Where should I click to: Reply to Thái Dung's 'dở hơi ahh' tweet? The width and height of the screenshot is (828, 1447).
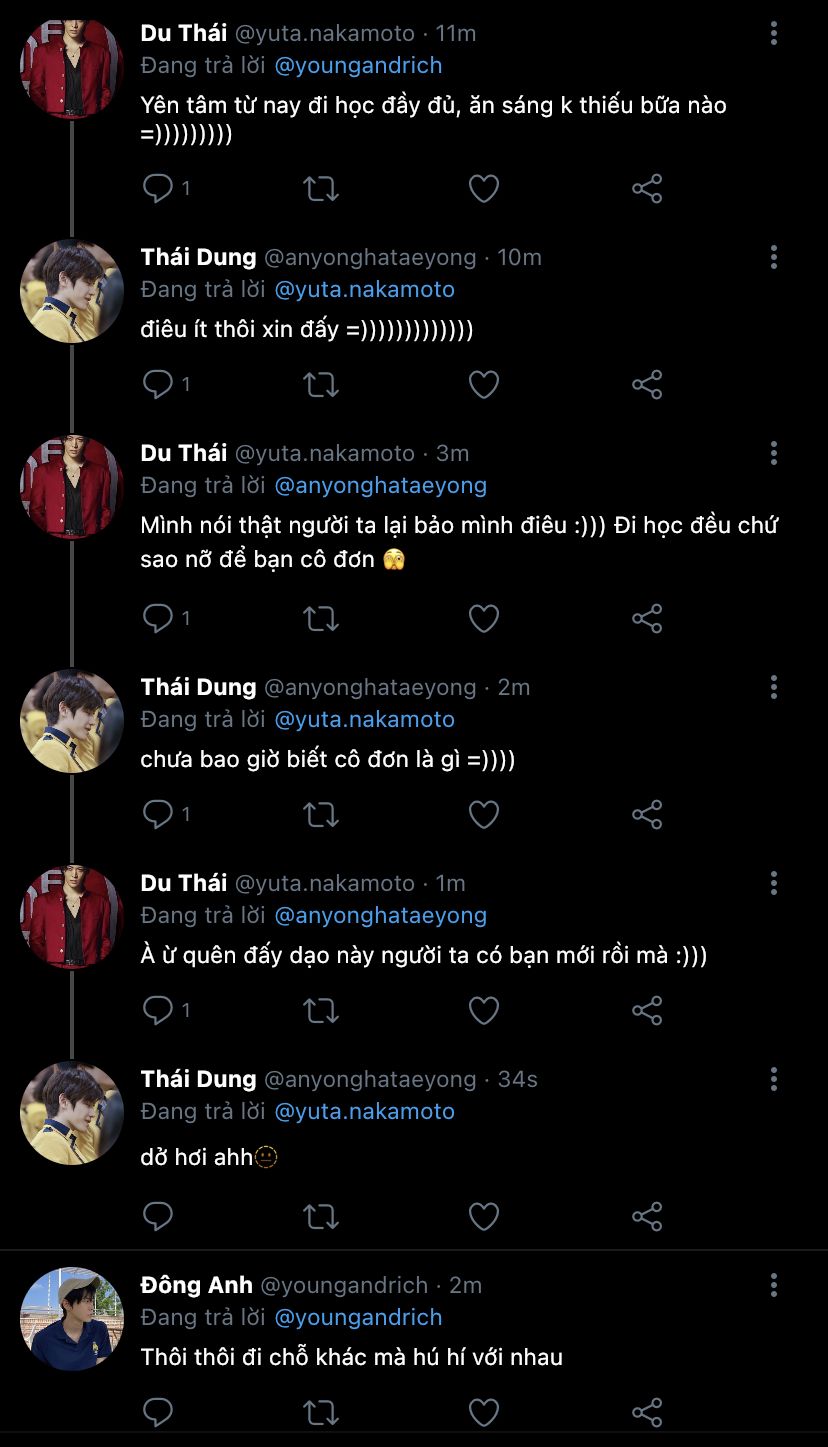tap(158, 1216)
